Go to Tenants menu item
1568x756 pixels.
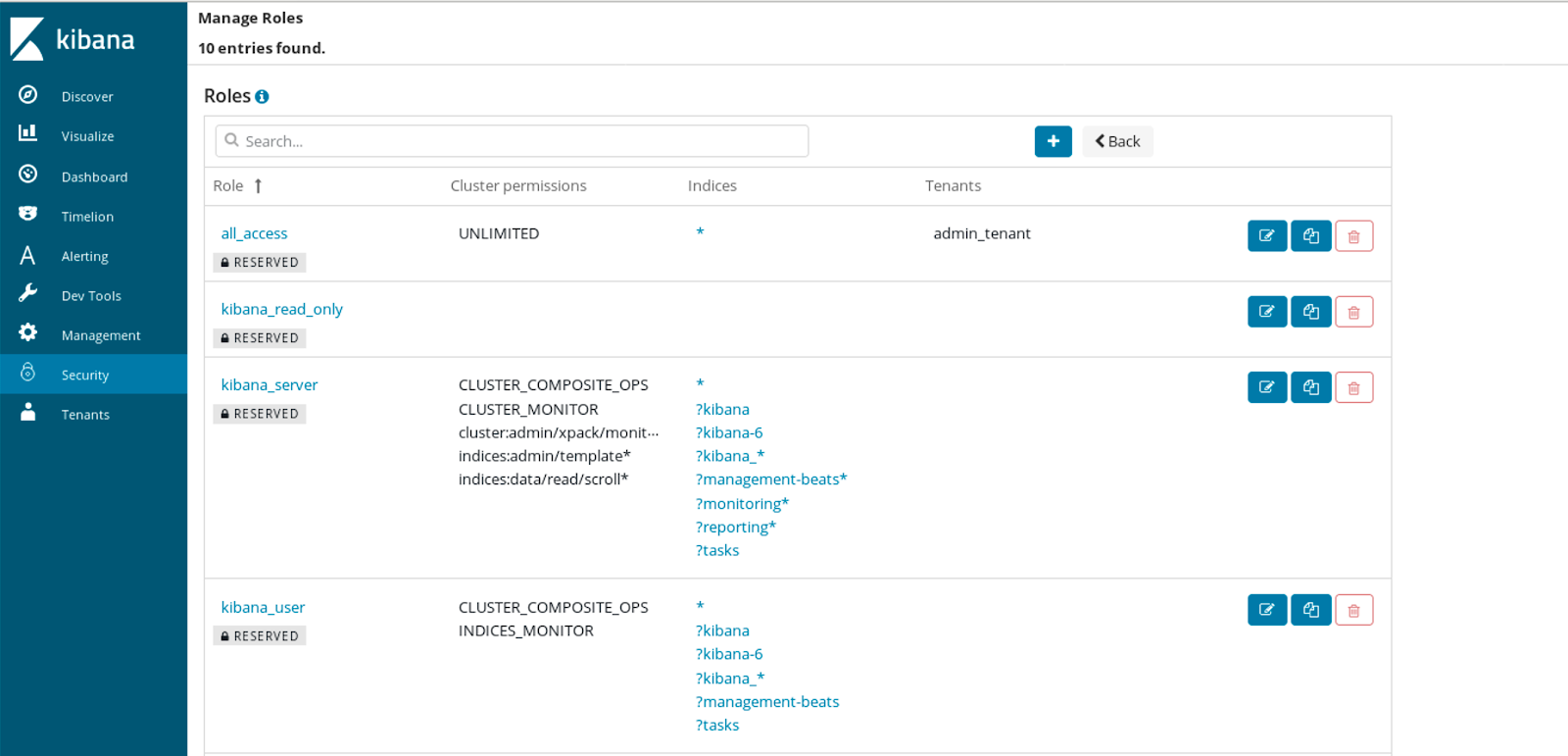coord(85,415)
